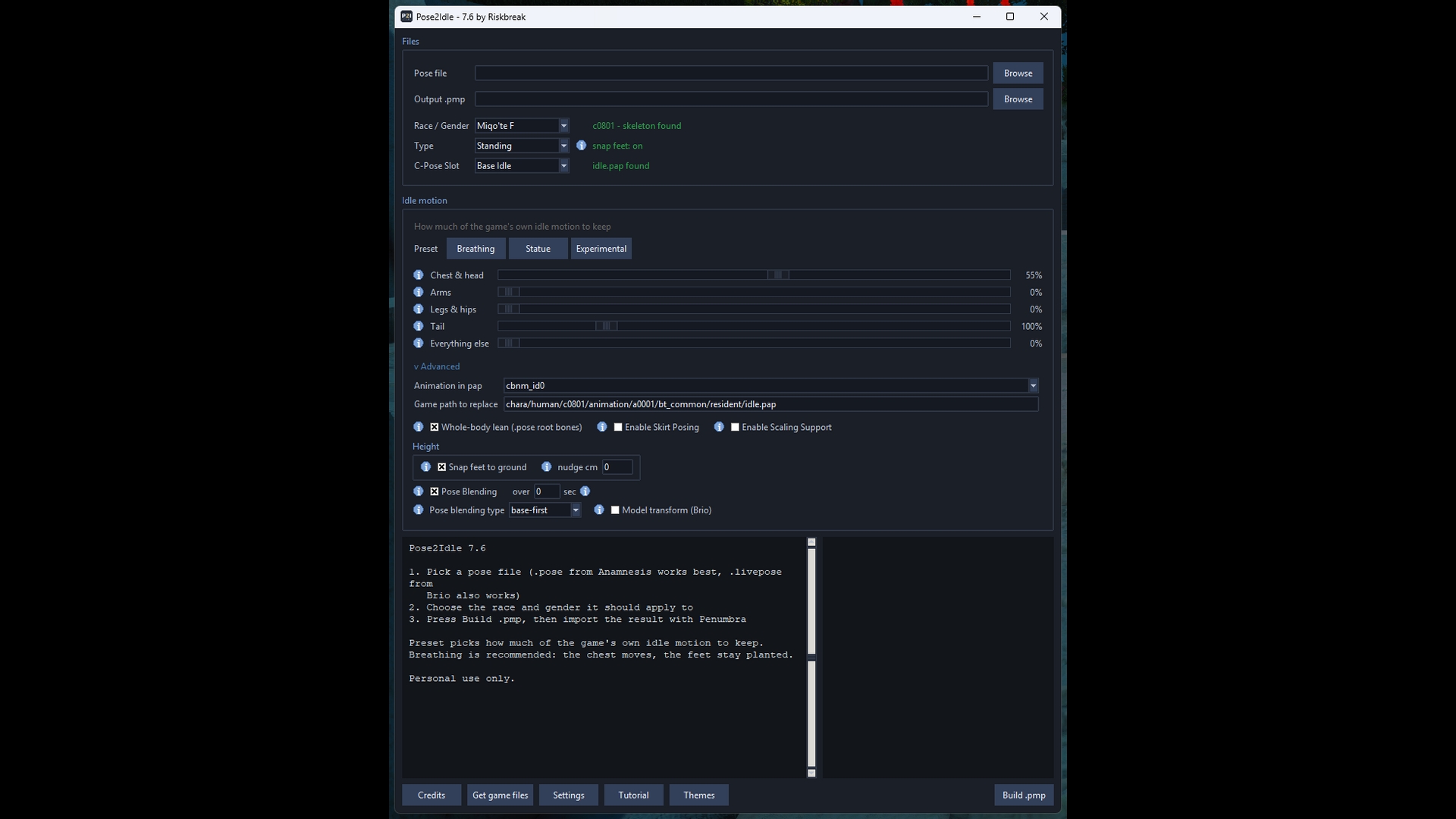Click info icon for Pose blending type

click(419, 510)
